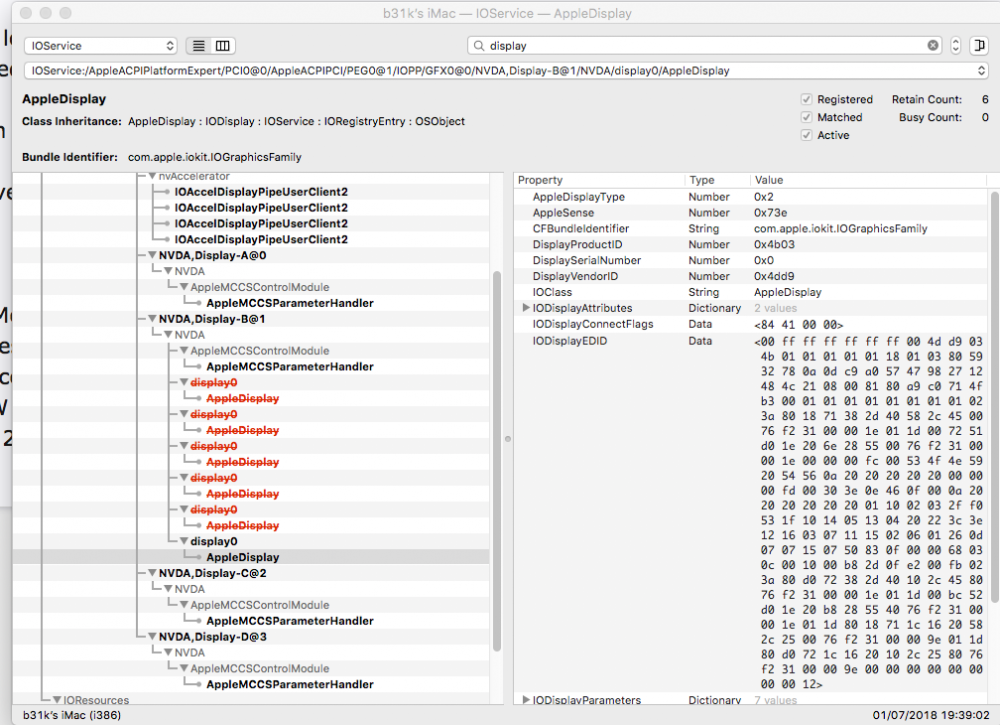Viewport: 1000px width, 725px height.
Task: Select AppleMCCSControlModule under Display-C@2
Action: 260,605
